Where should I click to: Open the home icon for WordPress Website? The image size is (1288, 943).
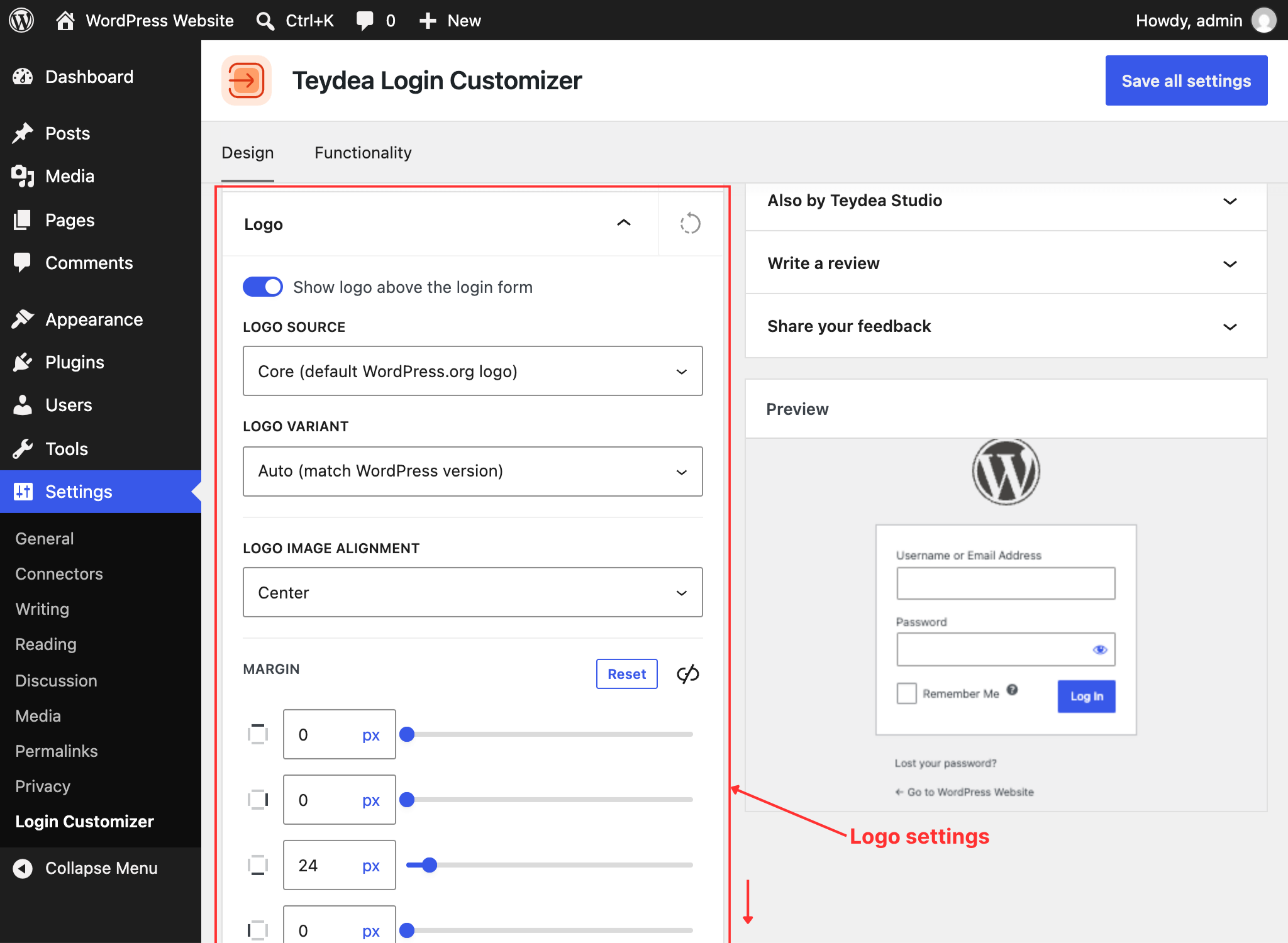65,20
